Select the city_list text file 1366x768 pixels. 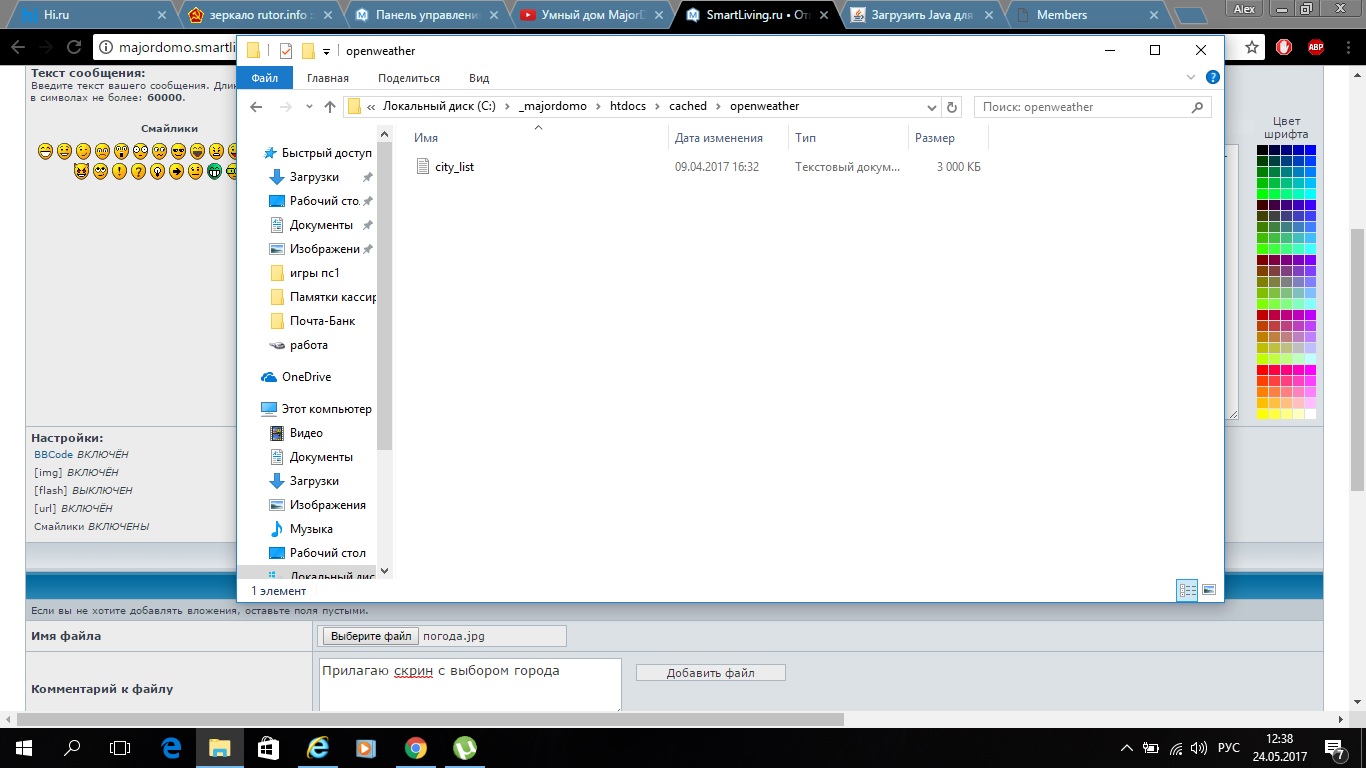(x=455, y=167)
